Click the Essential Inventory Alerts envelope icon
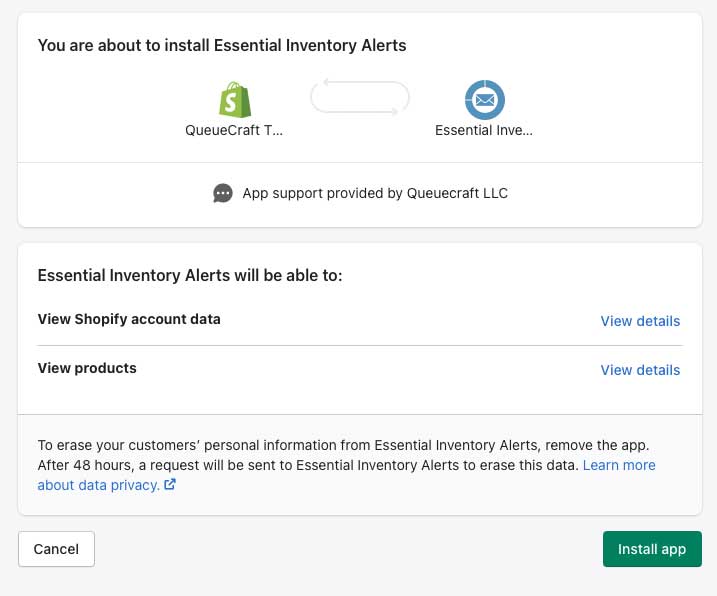 point(484,100)
